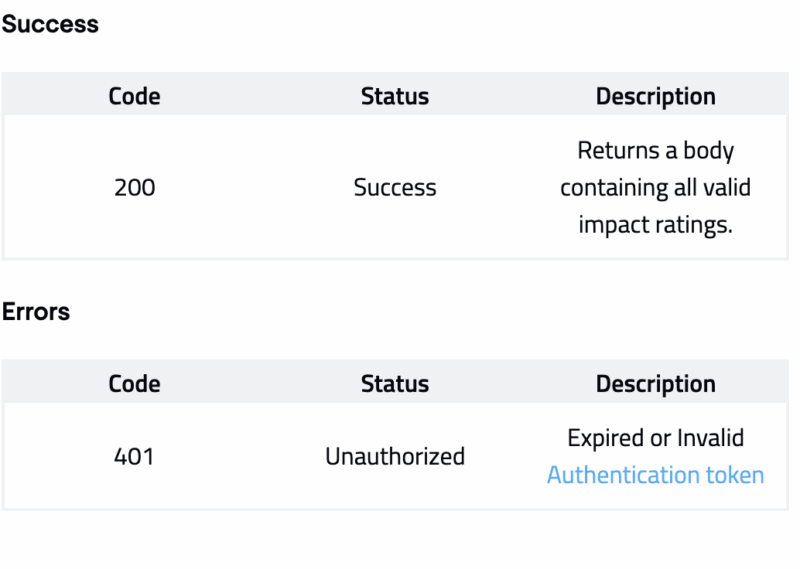Select Code header in Errors table
The image size is (800, 569).
coord(134,384)
